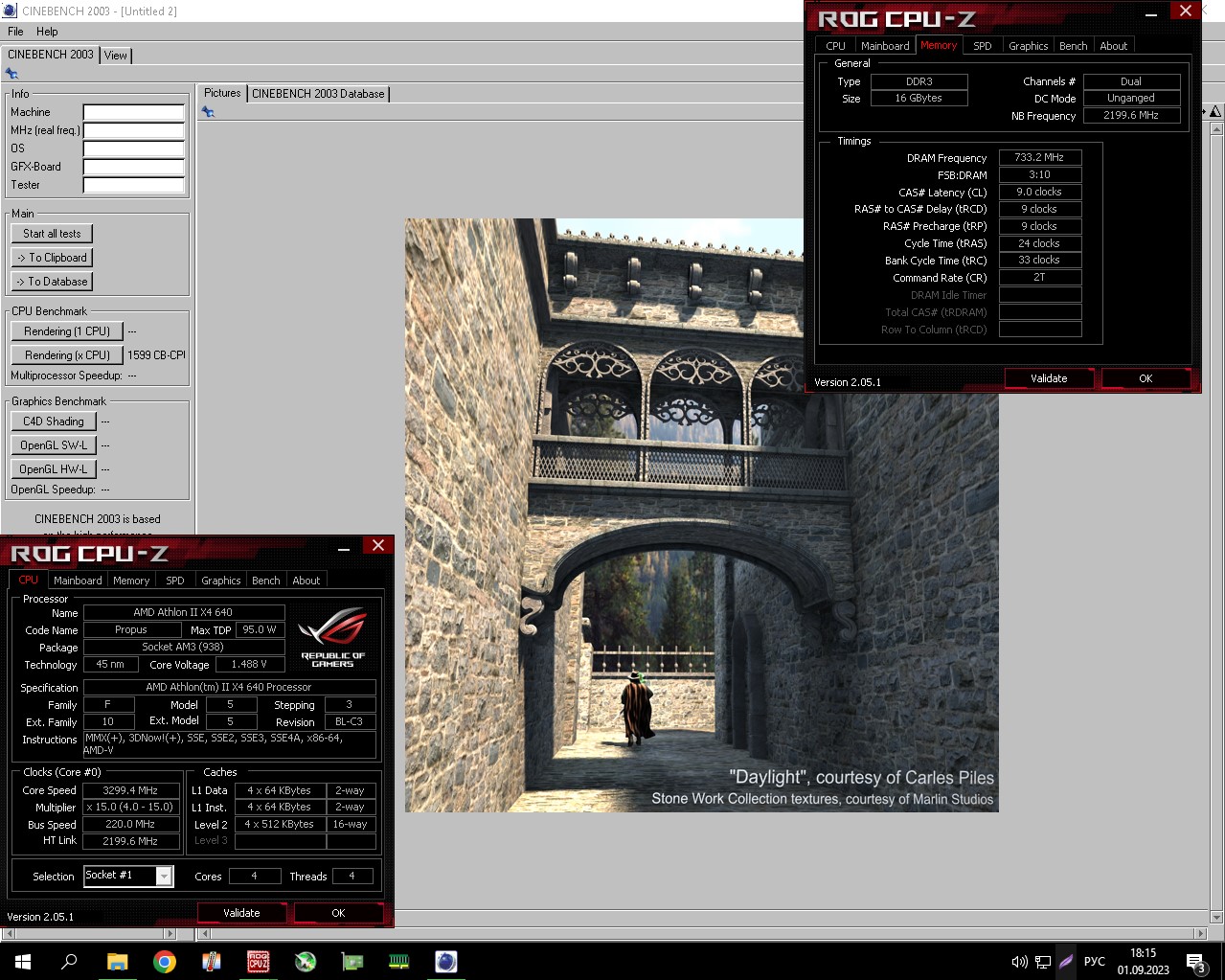Viewport: 1225px width, 980px height.
Task: Open Bench tab in the lower-left CPU-Z window
Action: click(x=266, y=581)
